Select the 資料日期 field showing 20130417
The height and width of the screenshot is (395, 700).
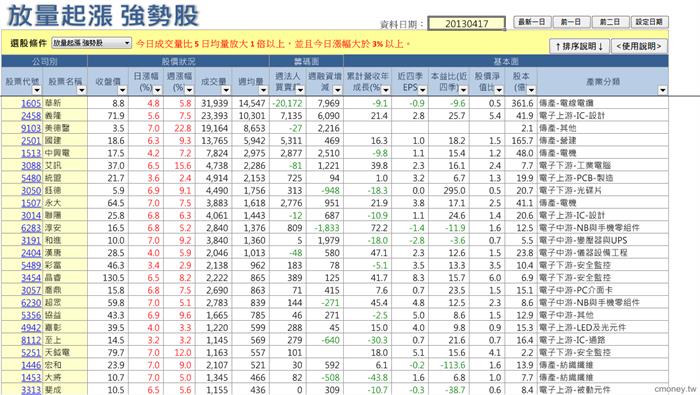467,23
